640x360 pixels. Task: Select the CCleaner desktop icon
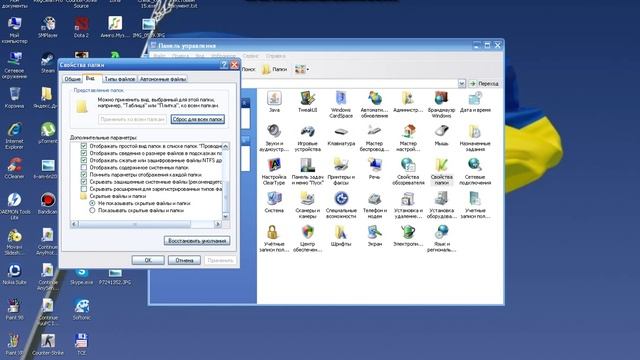(x=14, y=168)
